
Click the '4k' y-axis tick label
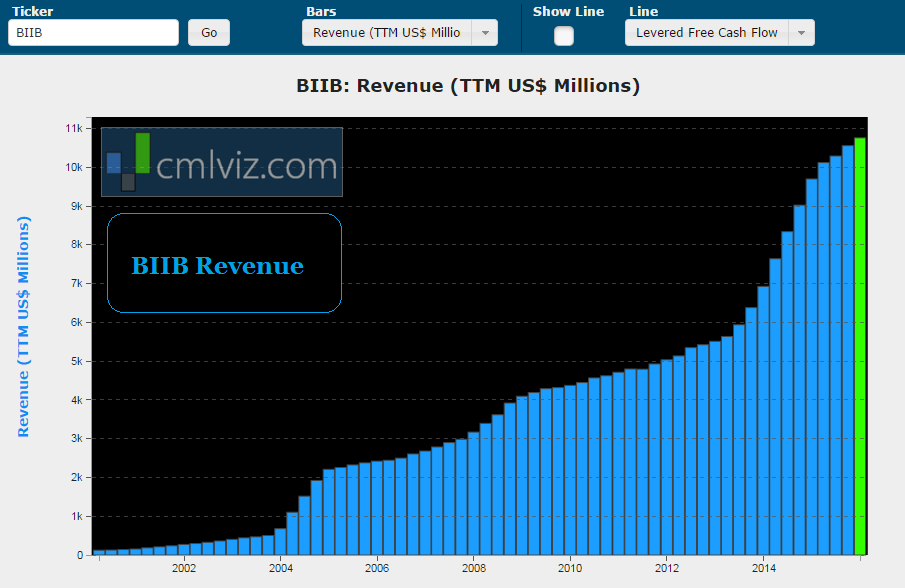(77, 400)
